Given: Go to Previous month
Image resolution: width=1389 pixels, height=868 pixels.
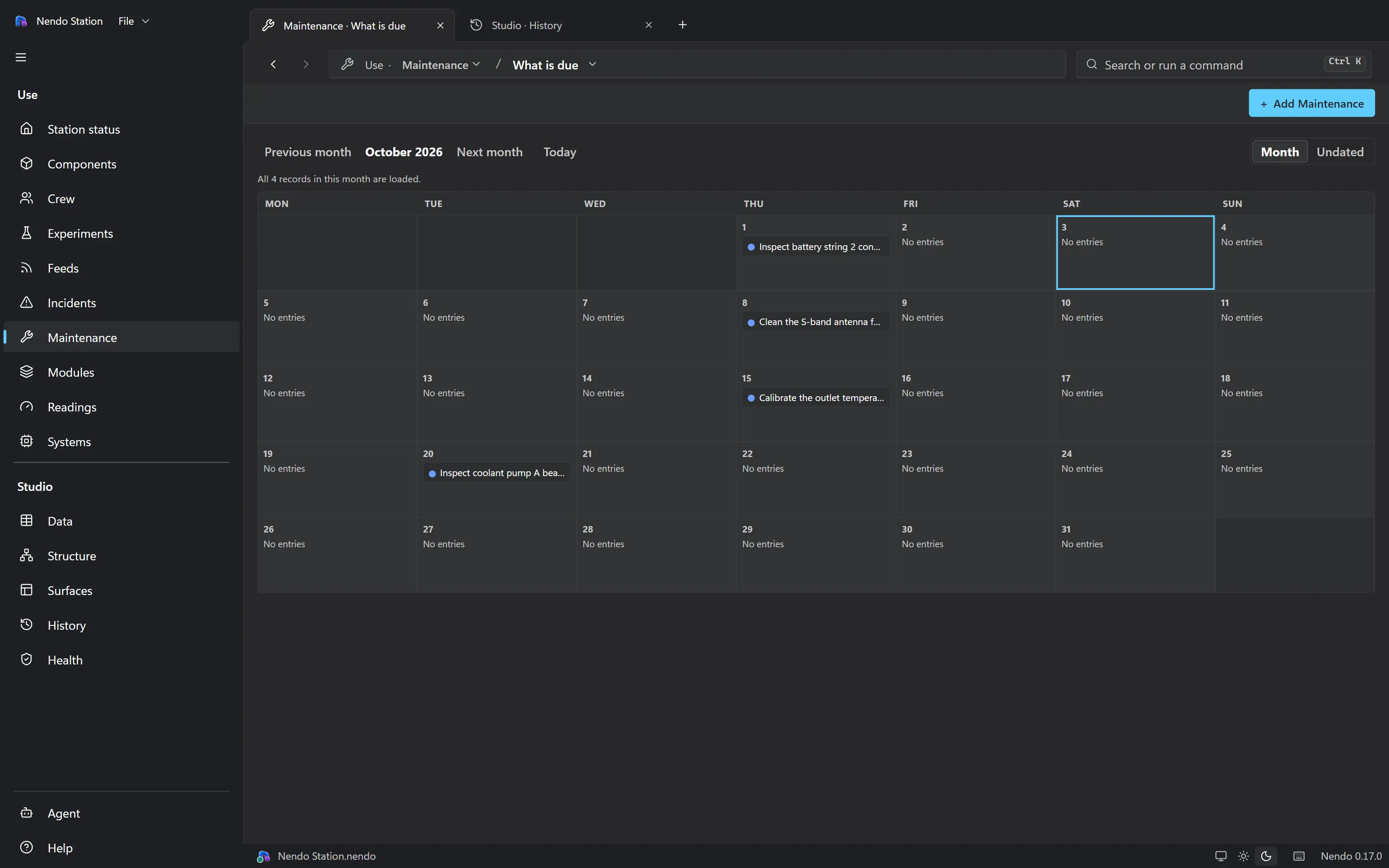Looking at the screenshot, I should coord(308,152).
